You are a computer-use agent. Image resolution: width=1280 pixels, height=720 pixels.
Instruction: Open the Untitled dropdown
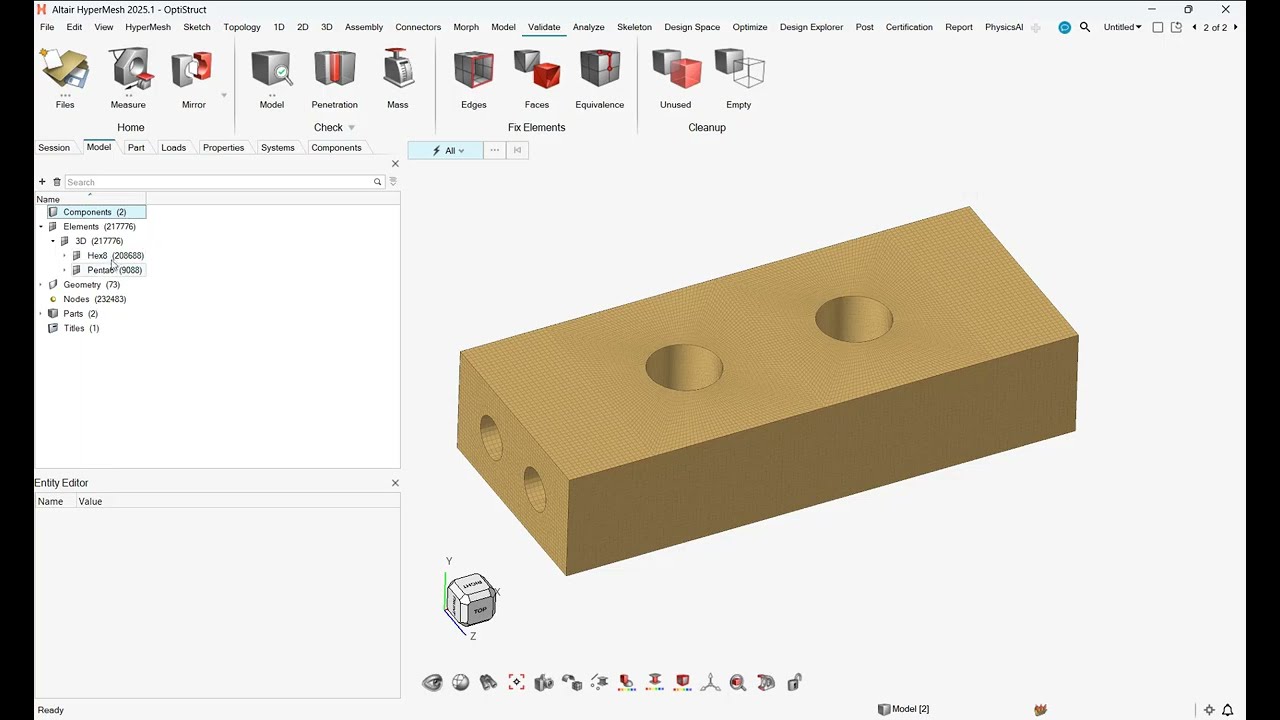pyautogui.click(x=1122, y=27)
